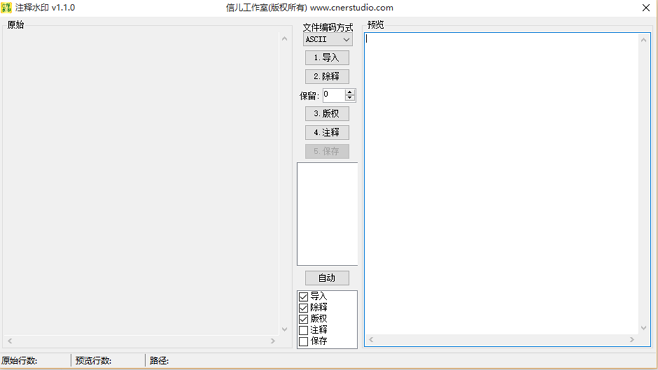Click the white list box below 5.保存
This screenshot has width=658, height=370.
(327, 214)
